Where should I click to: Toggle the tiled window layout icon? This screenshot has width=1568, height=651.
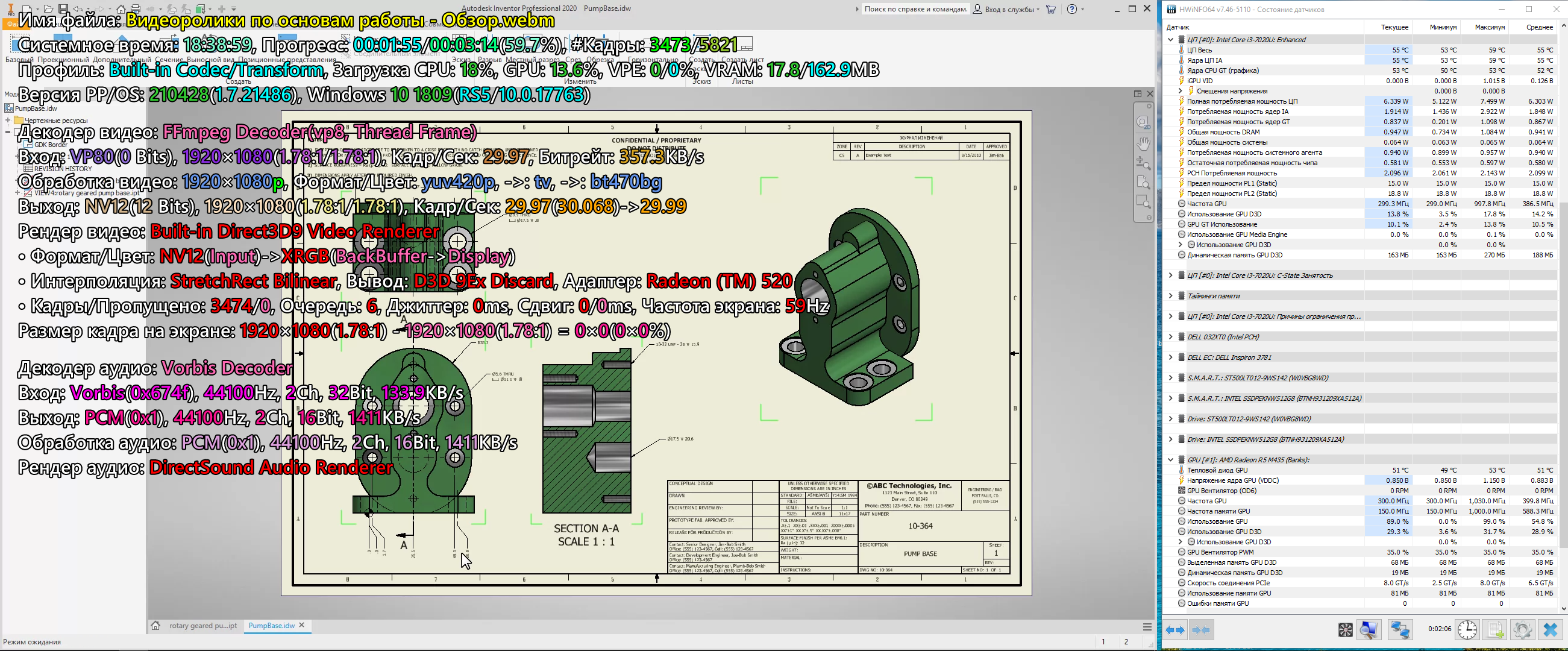[x=1137, y=94]
